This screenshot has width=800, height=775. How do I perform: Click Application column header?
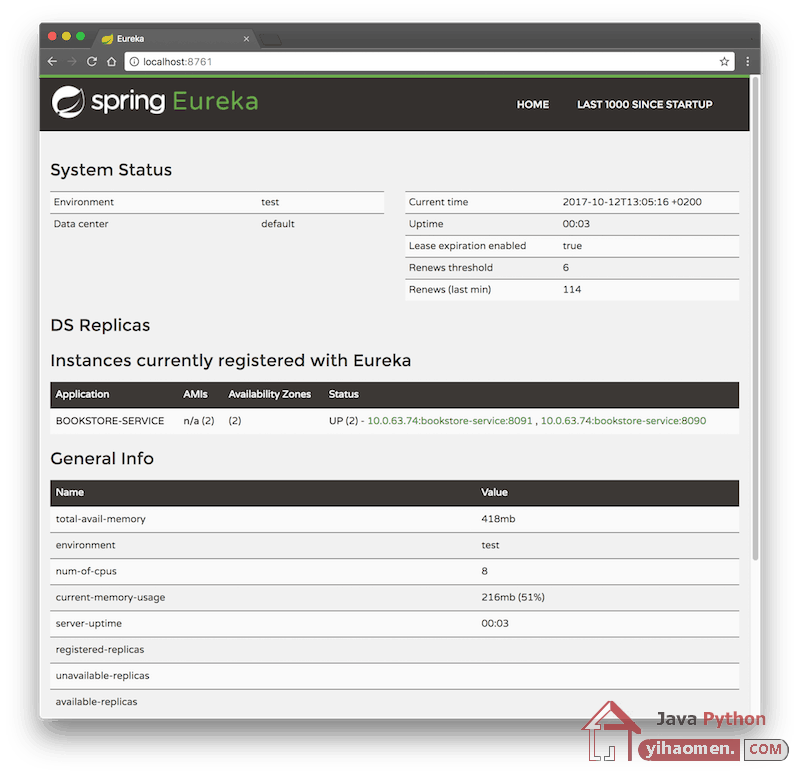click(x=82, y=394)
